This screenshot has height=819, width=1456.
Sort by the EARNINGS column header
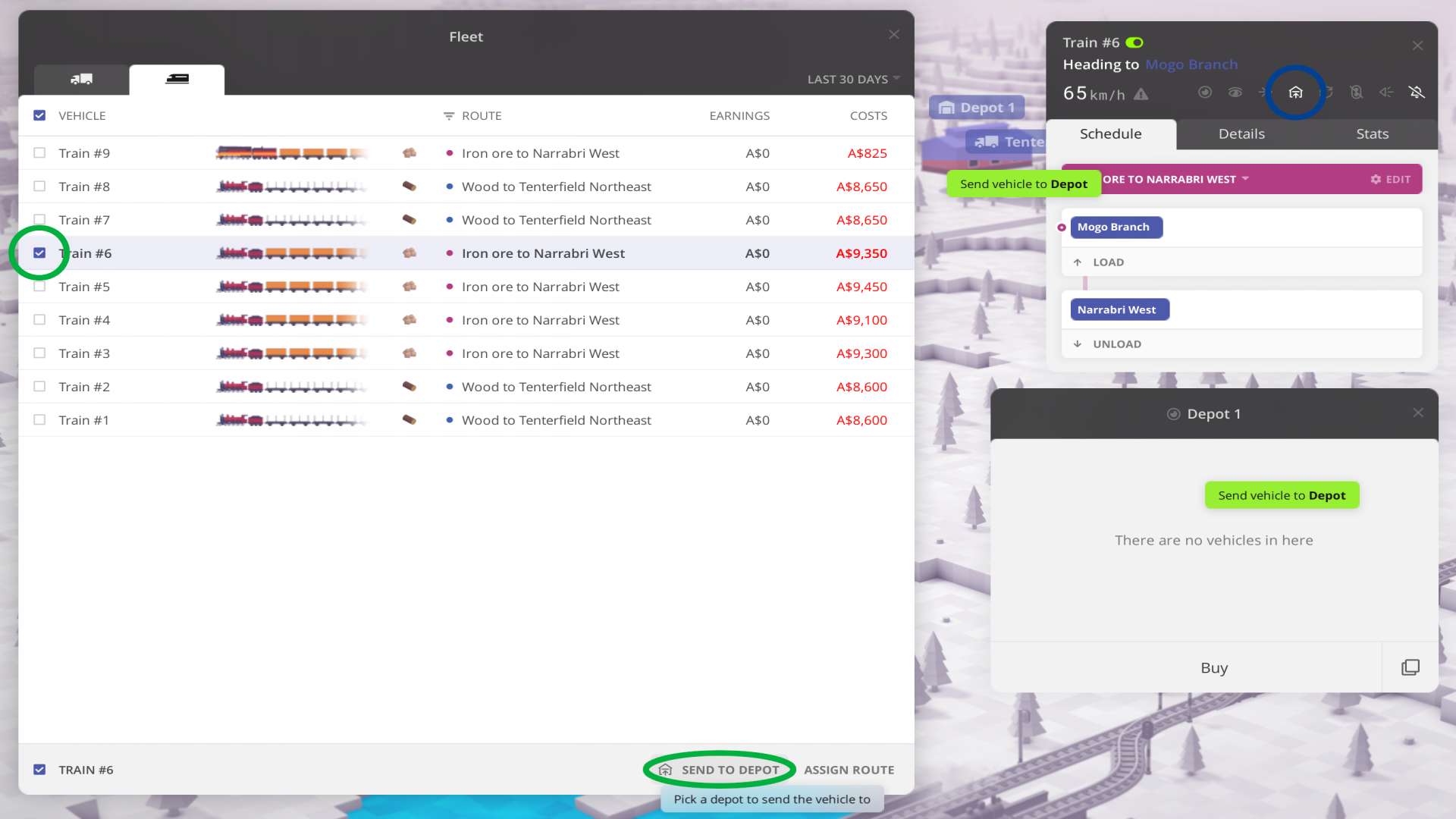(x=739, y=116)
